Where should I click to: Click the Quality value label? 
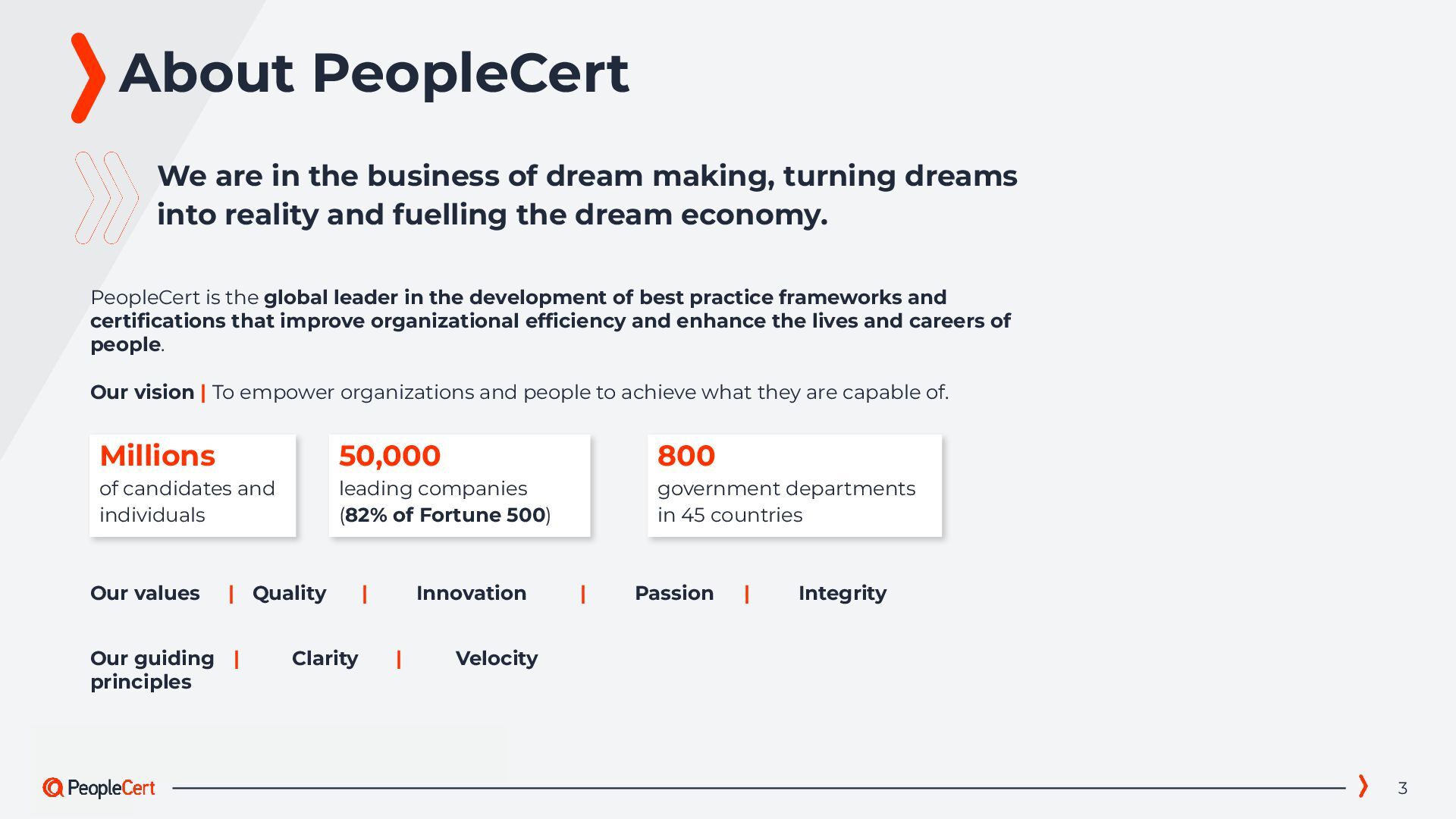coord(289,593)
